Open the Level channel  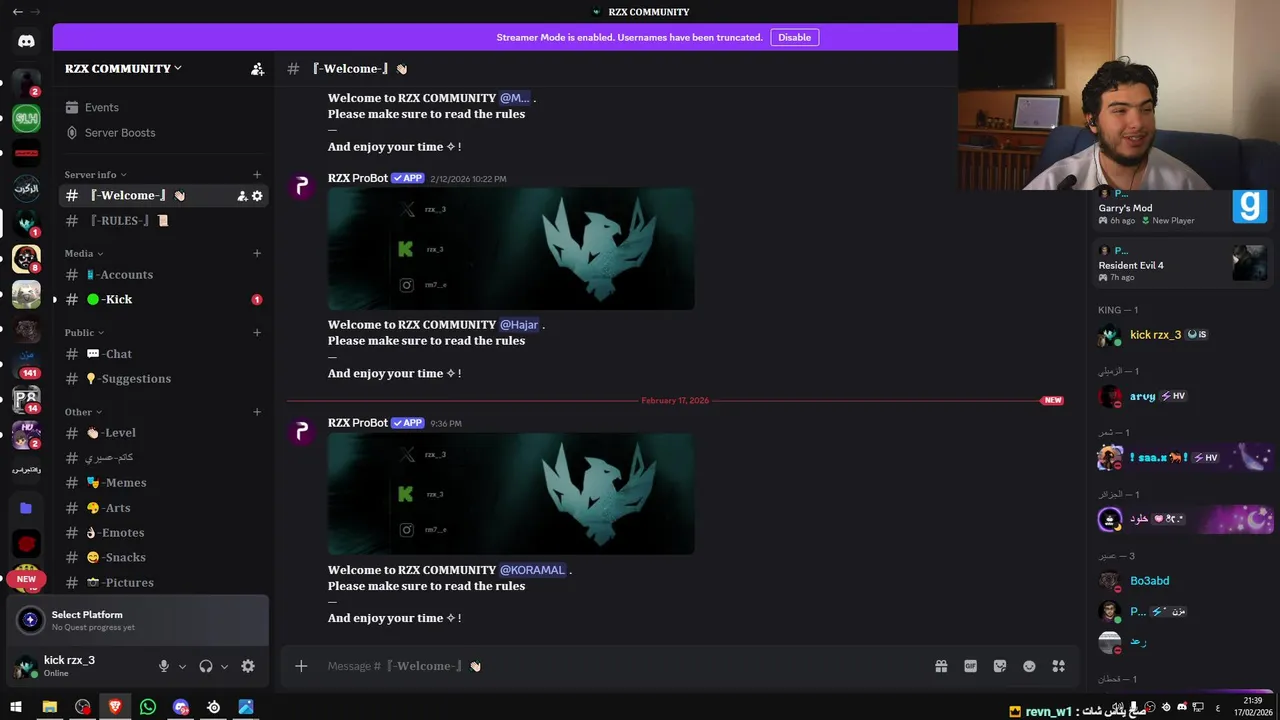pyautogui.click(x=164, y=433)
